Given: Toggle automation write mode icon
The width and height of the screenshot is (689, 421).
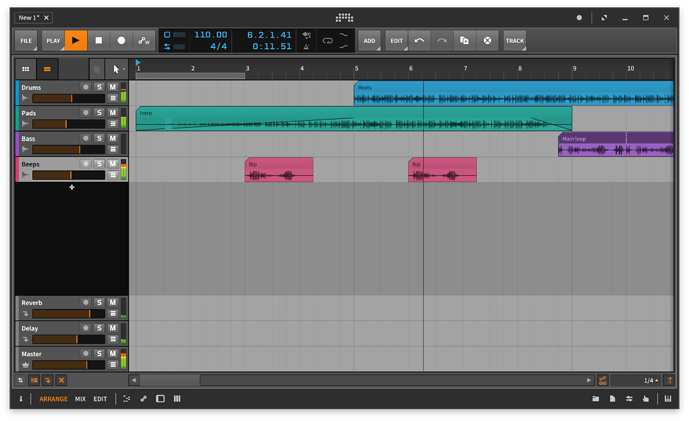Looking at the screenshot, I should coord(144,40).
